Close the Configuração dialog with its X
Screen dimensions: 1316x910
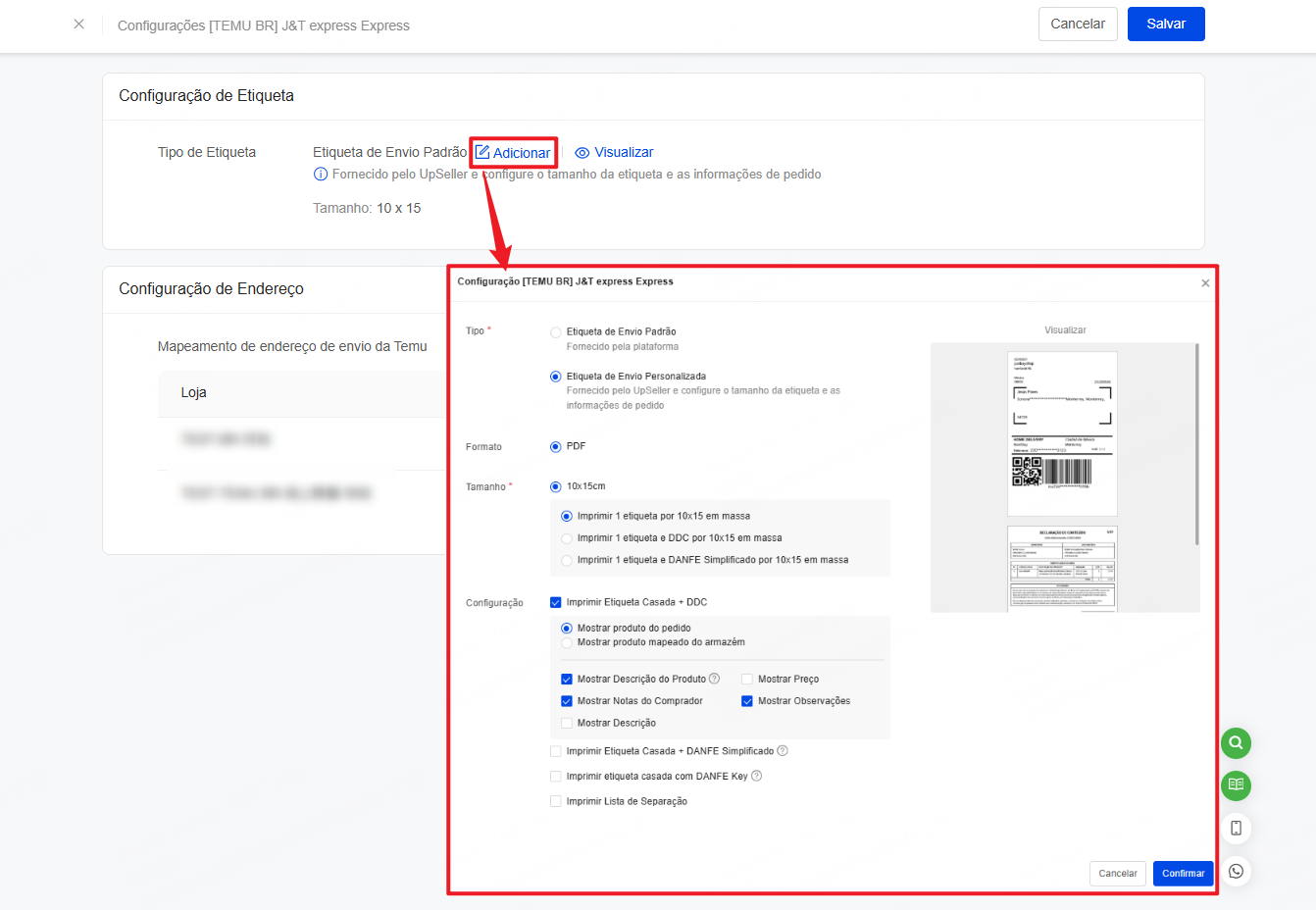tap(1205, 283)
